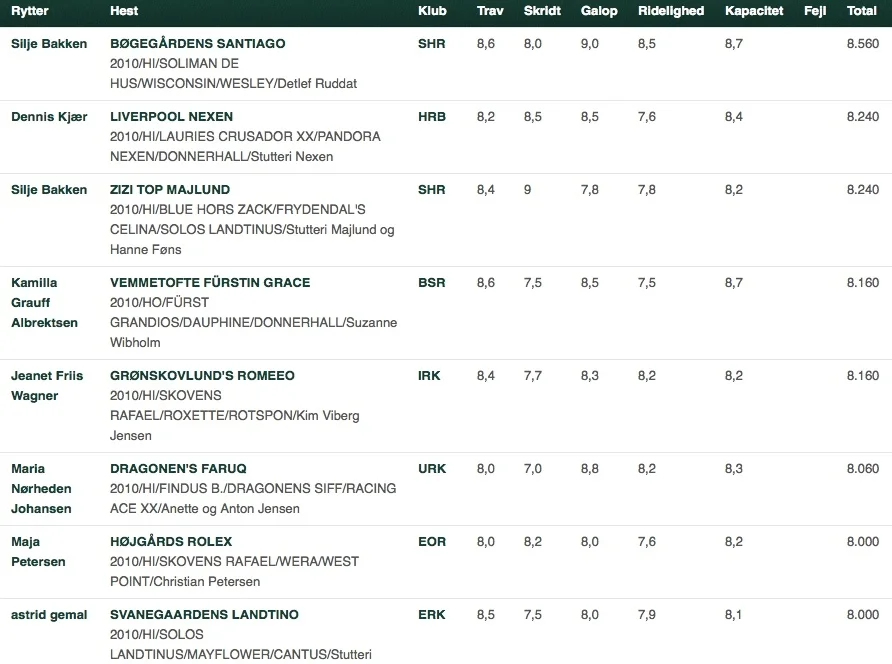This screenshot has width=892, height=664.
Task: Click SHR club in ZIZI TOP row
Action: coord(432,189)
